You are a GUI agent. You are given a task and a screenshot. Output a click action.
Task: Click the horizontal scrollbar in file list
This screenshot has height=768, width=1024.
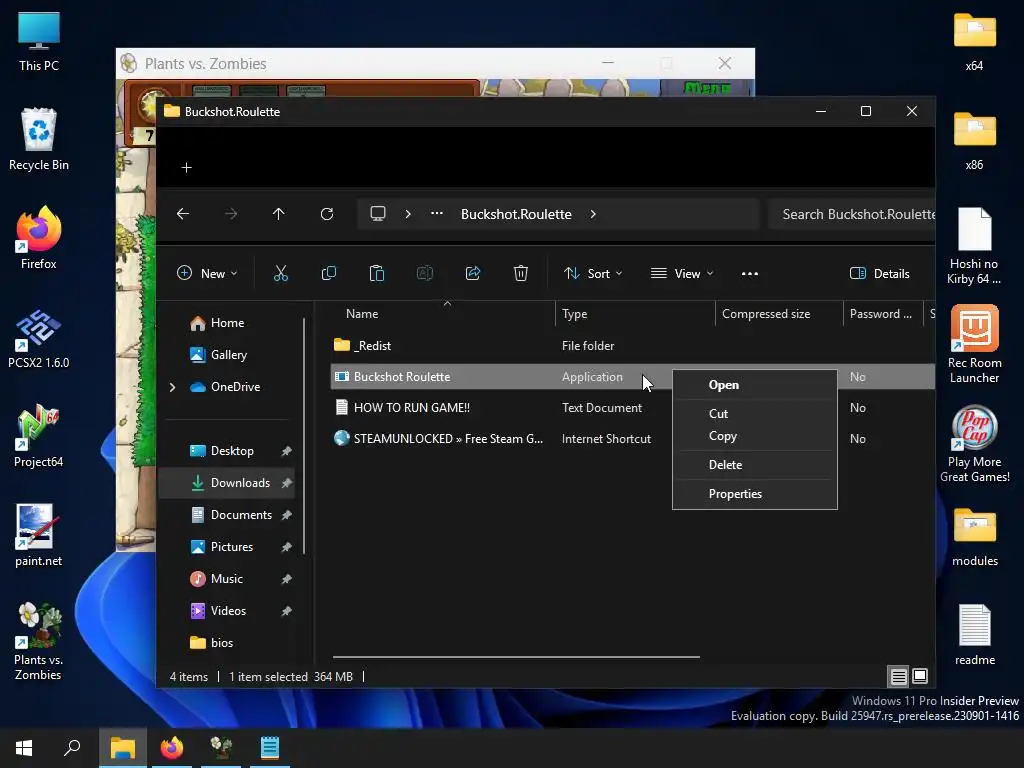[x=516, y=657]
